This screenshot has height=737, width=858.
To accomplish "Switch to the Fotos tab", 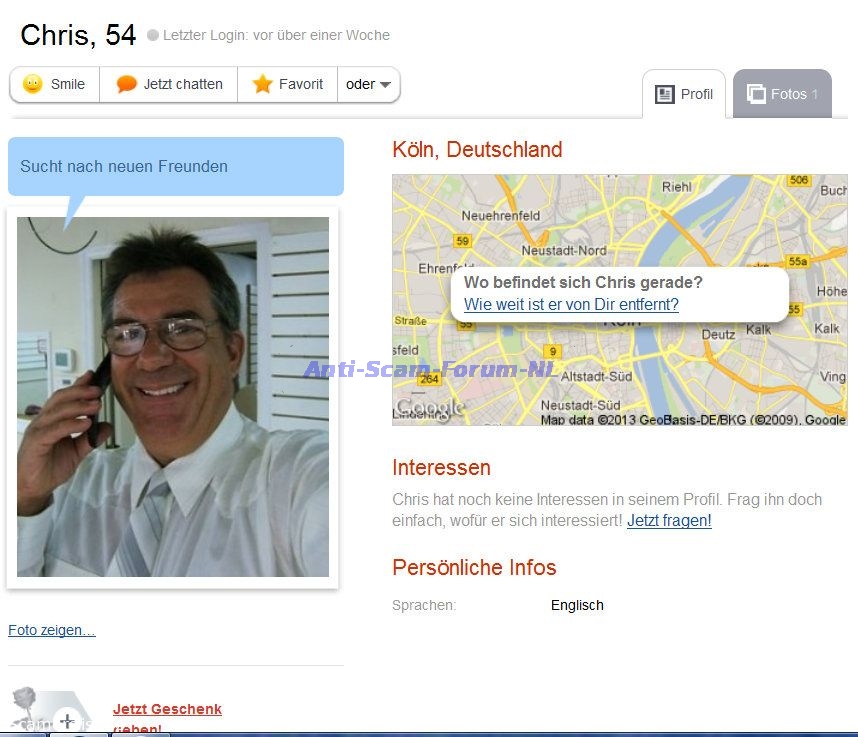I will [782, 94].
